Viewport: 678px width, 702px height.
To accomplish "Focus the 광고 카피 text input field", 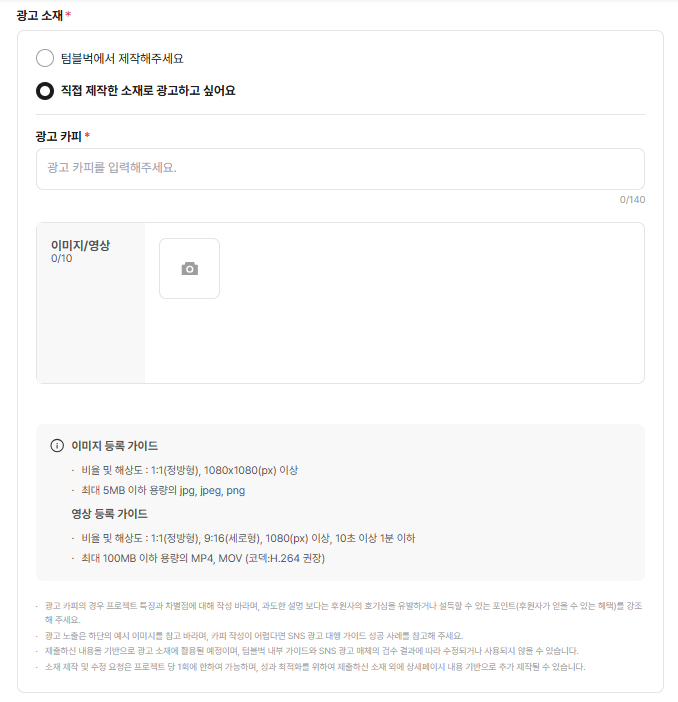I will [x=340, y=168].
